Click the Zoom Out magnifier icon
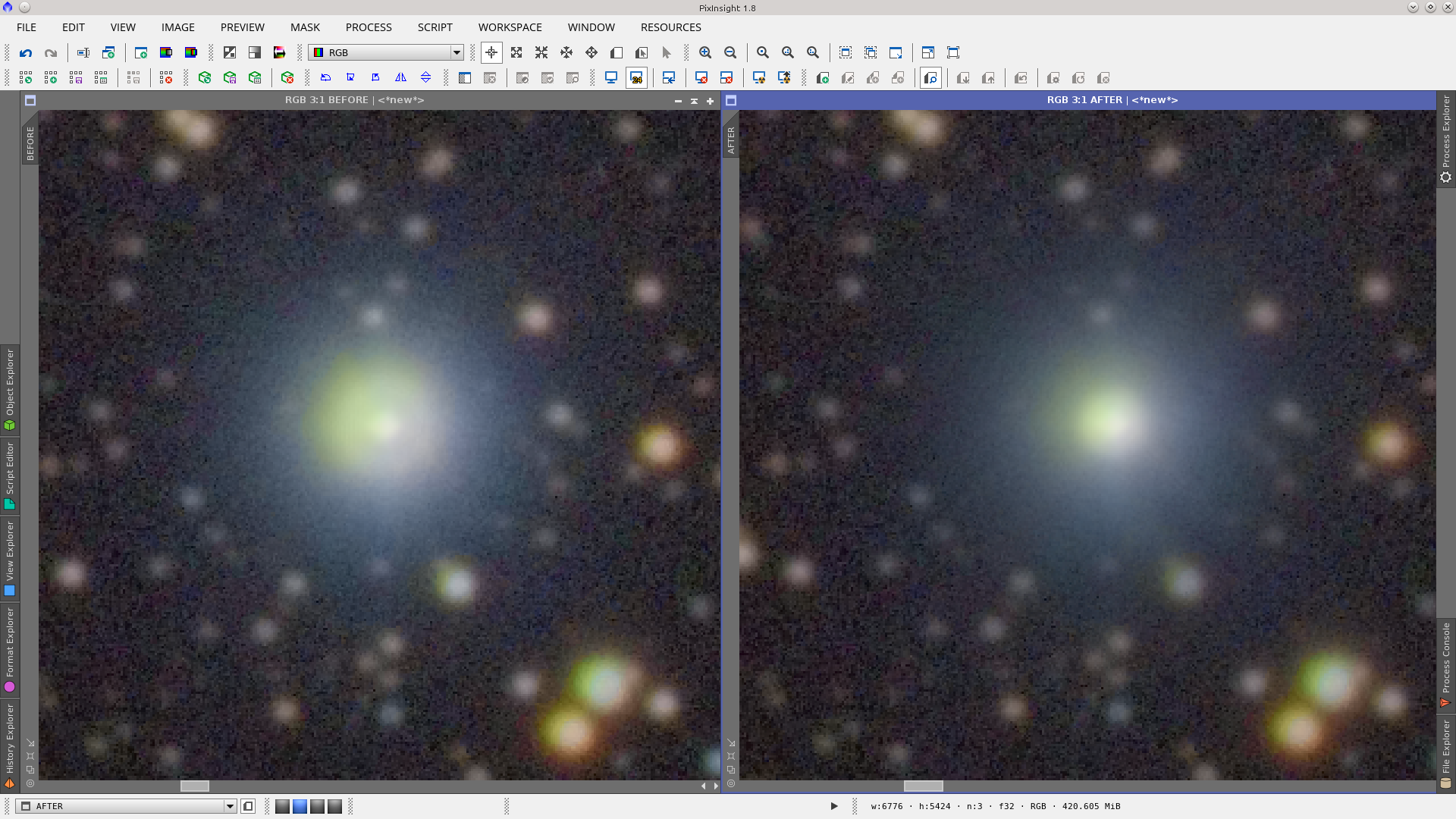Viewport: 1456px width, 819px height. (x=730, y=53)
